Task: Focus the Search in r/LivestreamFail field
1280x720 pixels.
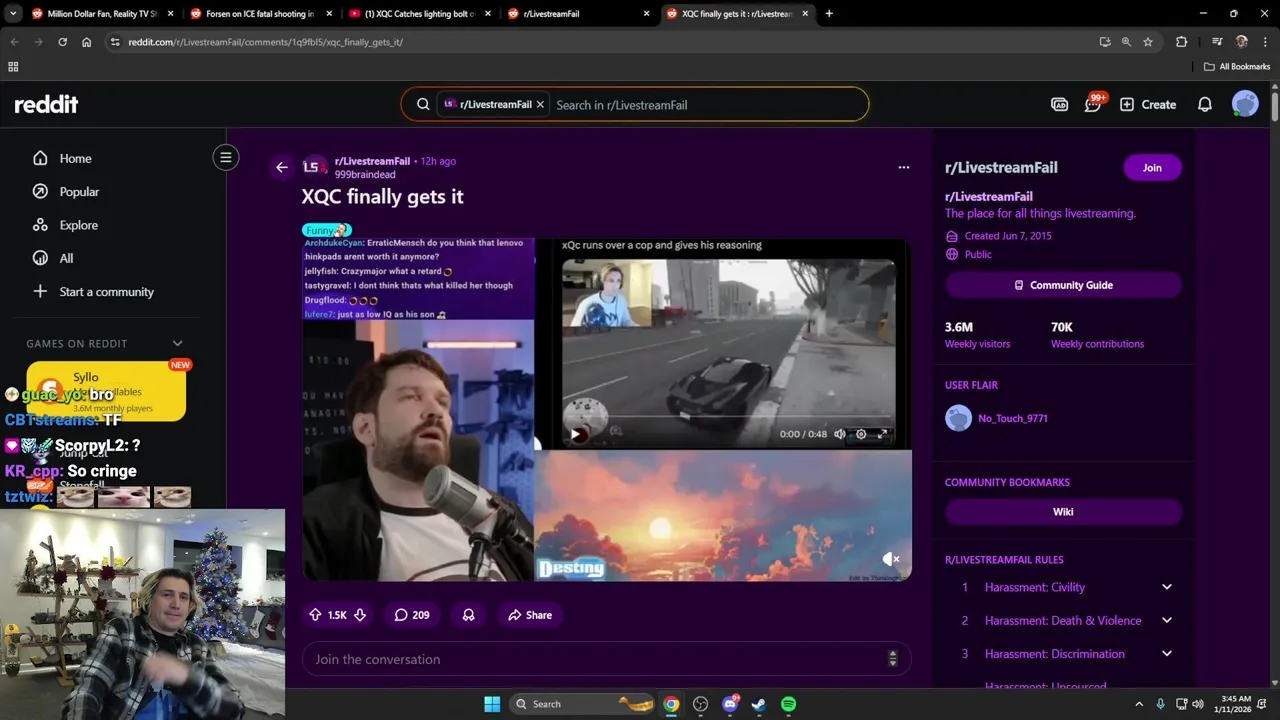Action: tap(705, 105)
